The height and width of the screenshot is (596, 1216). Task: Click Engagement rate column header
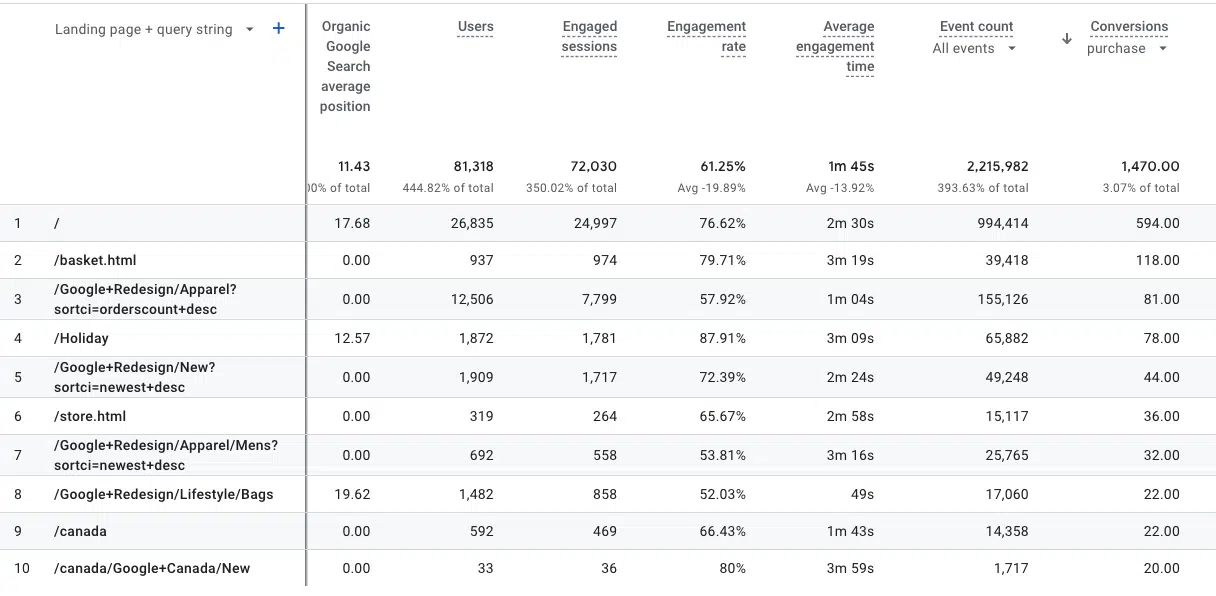tap(706, 37)
